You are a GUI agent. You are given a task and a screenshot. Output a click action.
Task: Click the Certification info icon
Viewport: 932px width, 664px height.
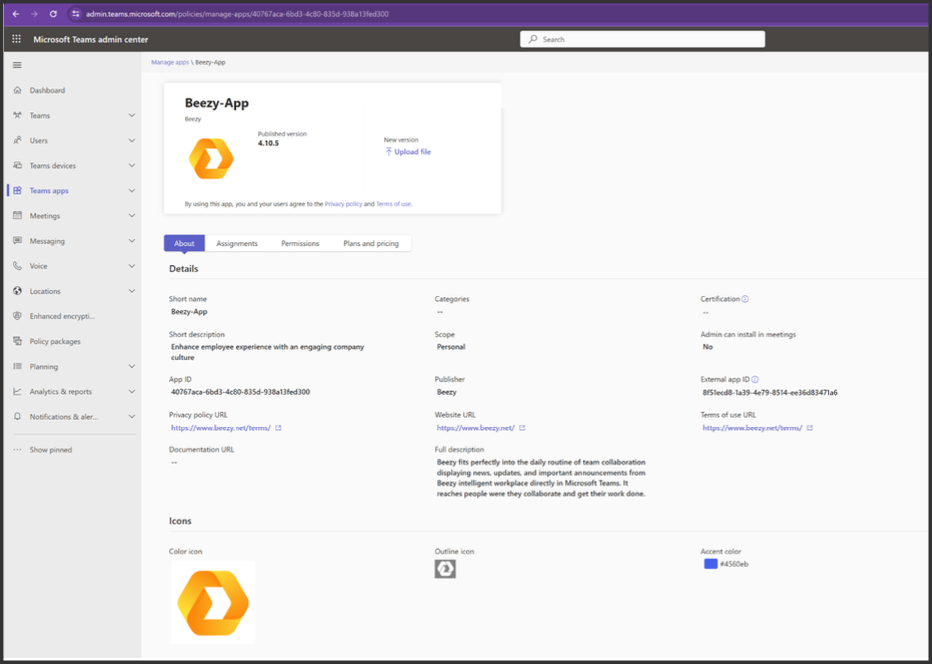(745, 299)
